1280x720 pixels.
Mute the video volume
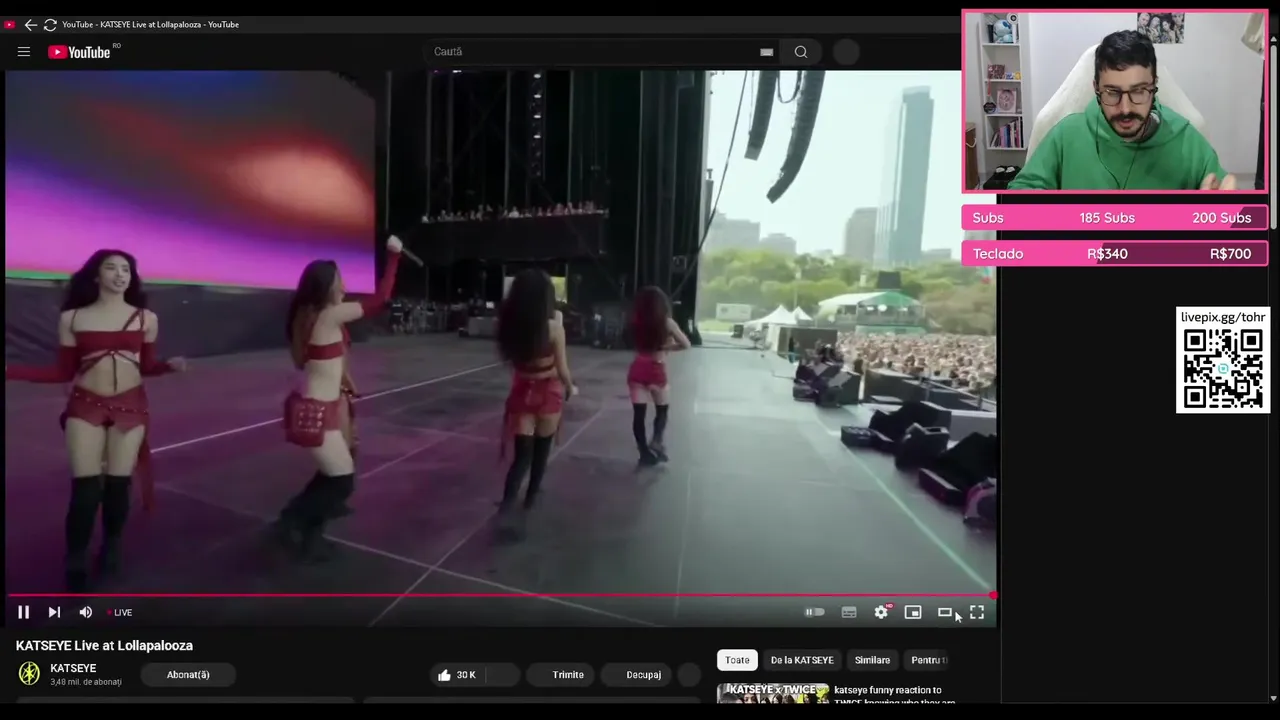point(86,612)
